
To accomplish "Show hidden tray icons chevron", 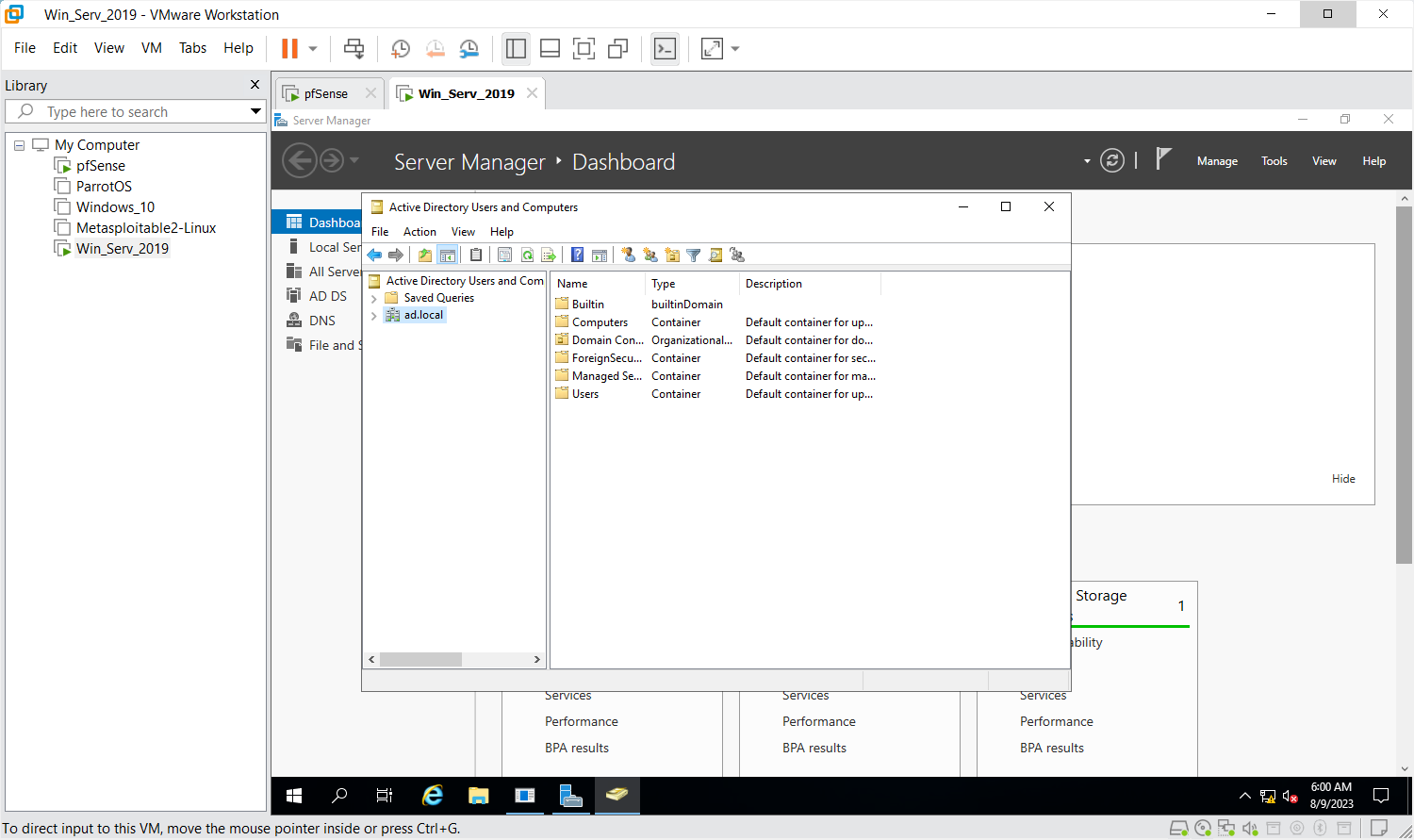I will coord(1245,797).
